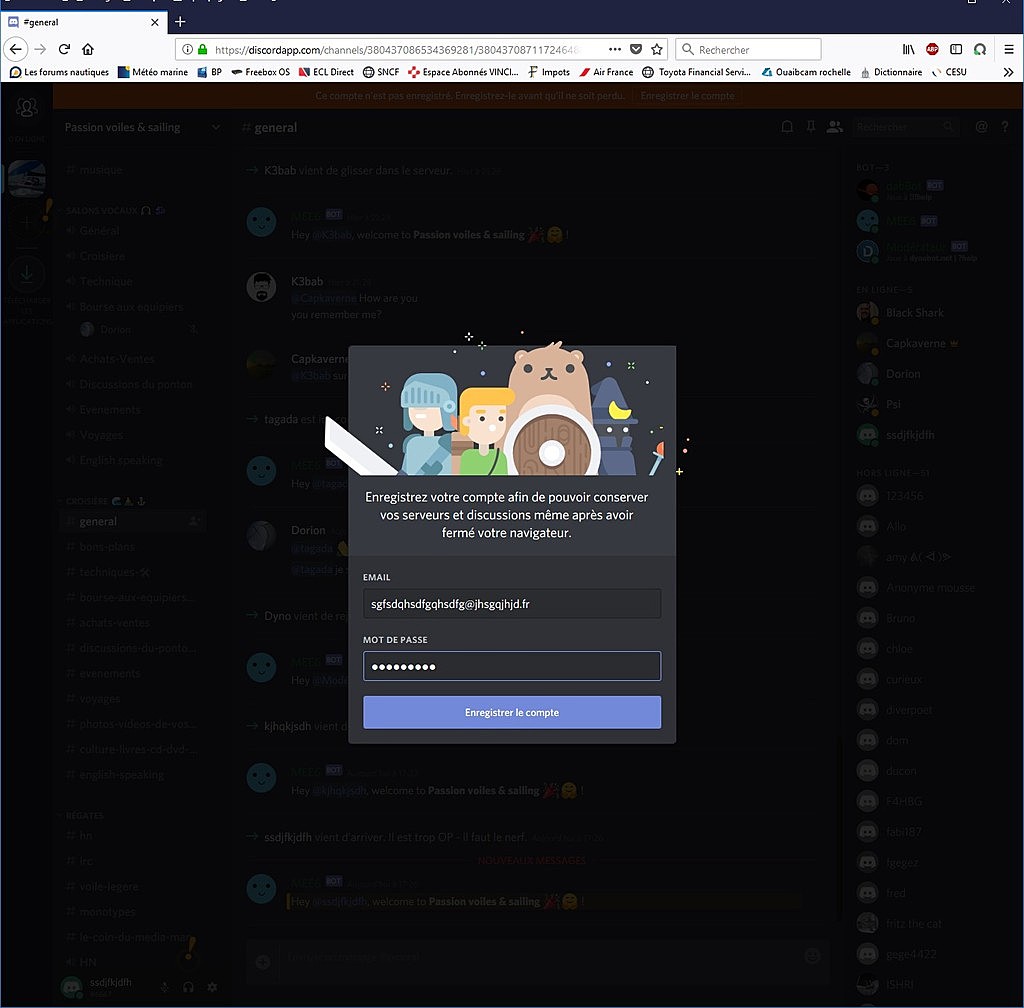1024x1008 pixels.
Task: Select the Passion voiles server icon
Action: [27, 178]
